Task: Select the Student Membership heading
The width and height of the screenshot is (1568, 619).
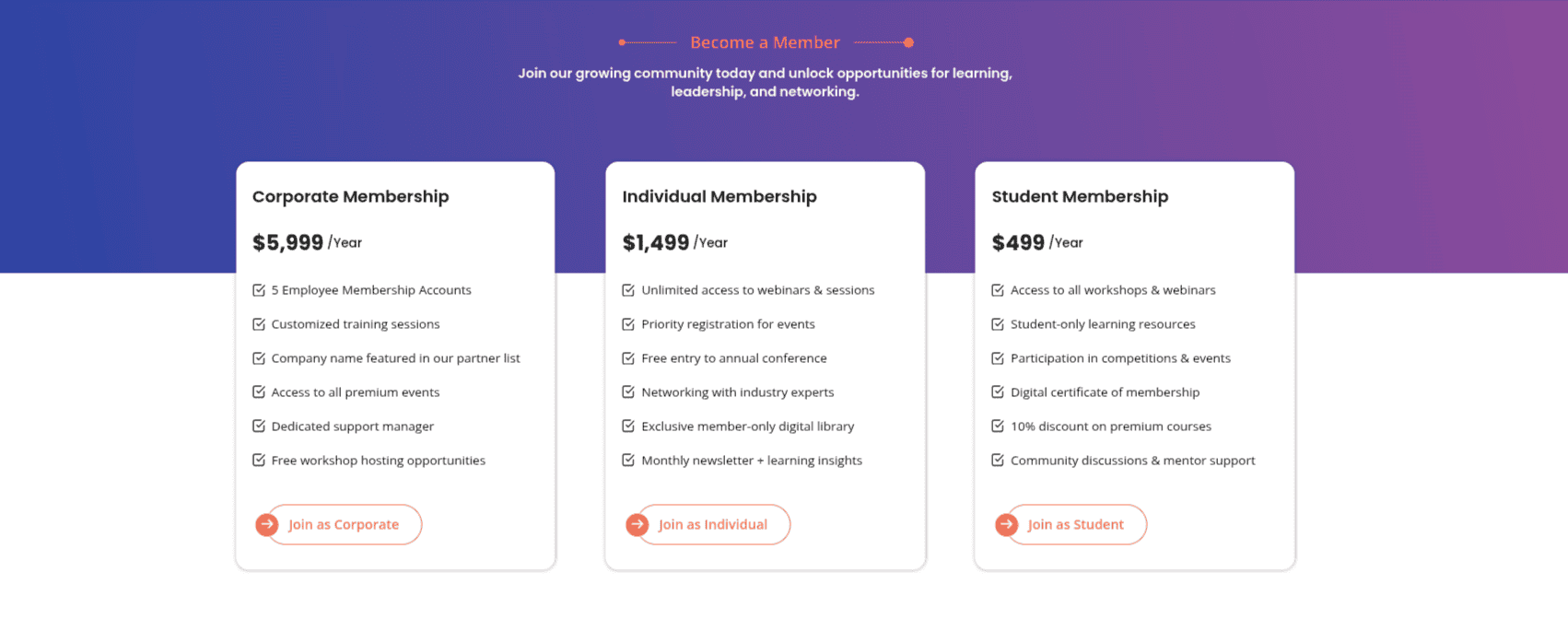Action: (1080, 196)
